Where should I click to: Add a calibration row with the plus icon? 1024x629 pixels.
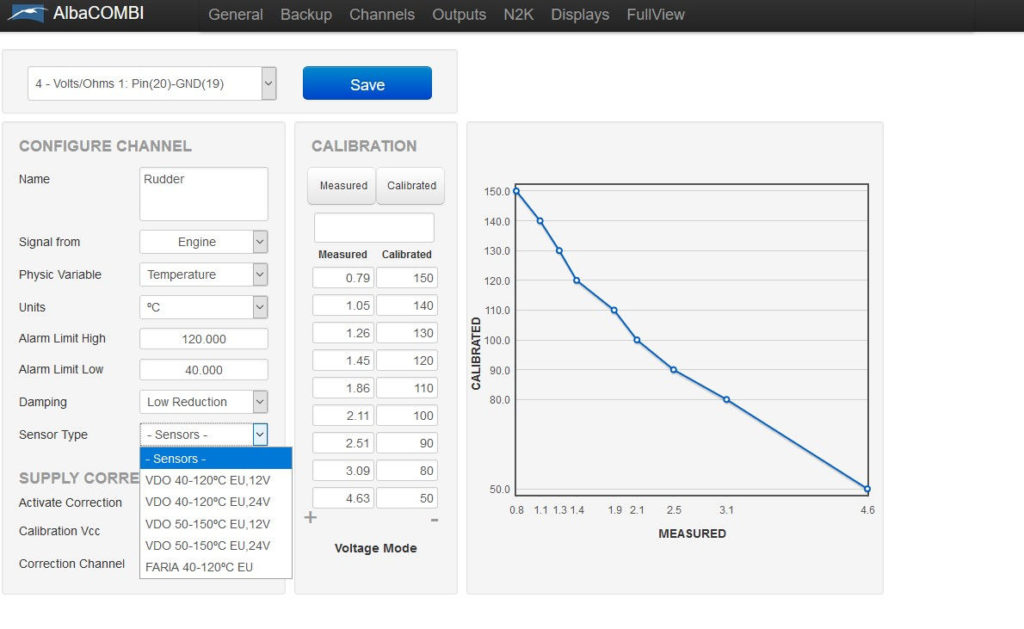[310, 517]
